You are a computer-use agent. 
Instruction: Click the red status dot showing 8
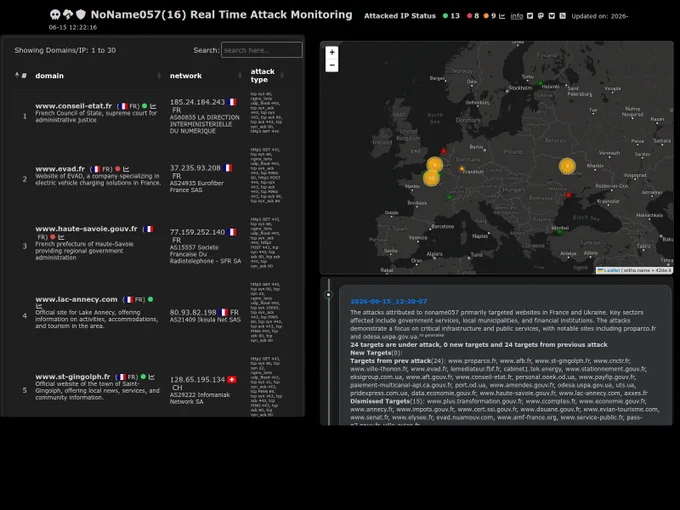click(469, 16)
